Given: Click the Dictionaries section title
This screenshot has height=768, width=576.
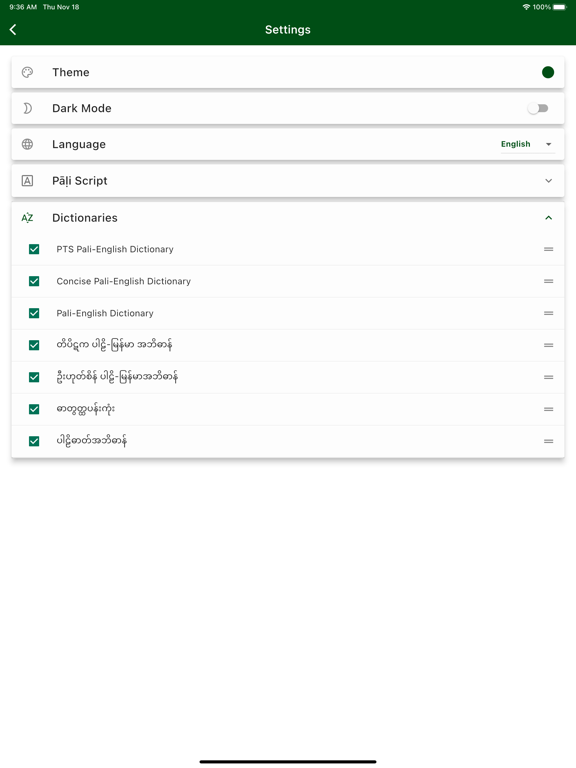Looking at the screenshot, I should 85,217.
